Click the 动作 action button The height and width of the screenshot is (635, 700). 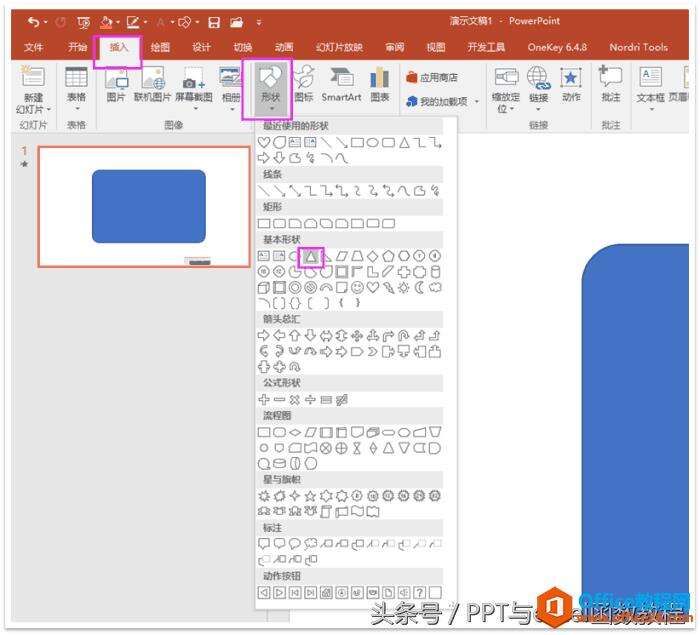571,84
